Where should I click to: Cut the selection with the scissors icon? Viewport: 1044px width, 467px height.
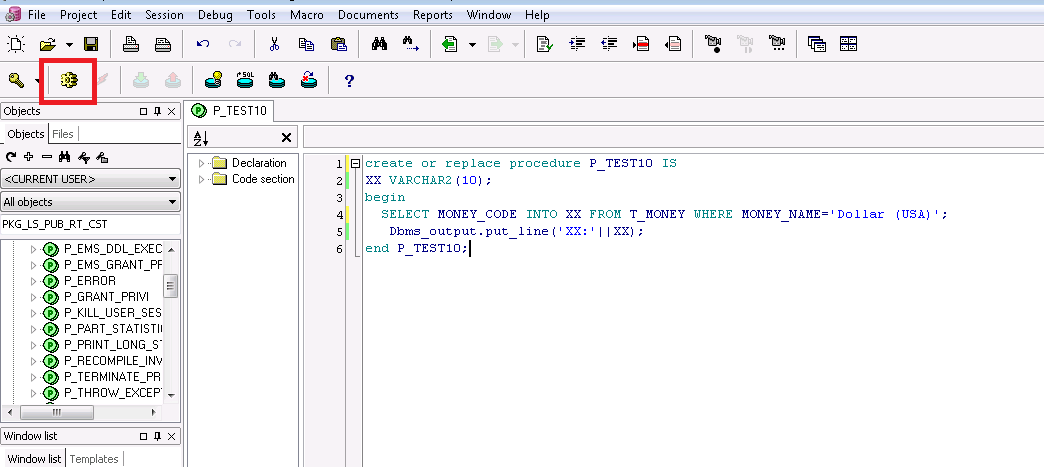tap(274, 45)
